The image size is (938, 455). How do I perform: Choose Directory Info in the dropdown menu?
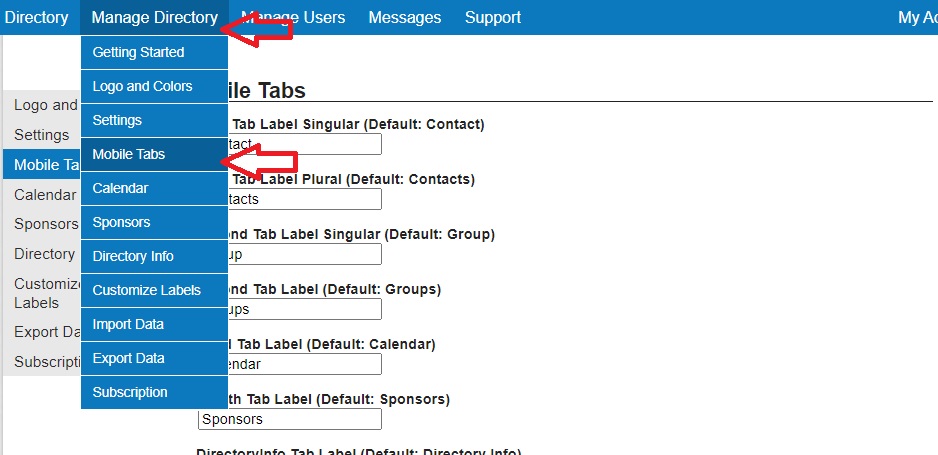133,256
